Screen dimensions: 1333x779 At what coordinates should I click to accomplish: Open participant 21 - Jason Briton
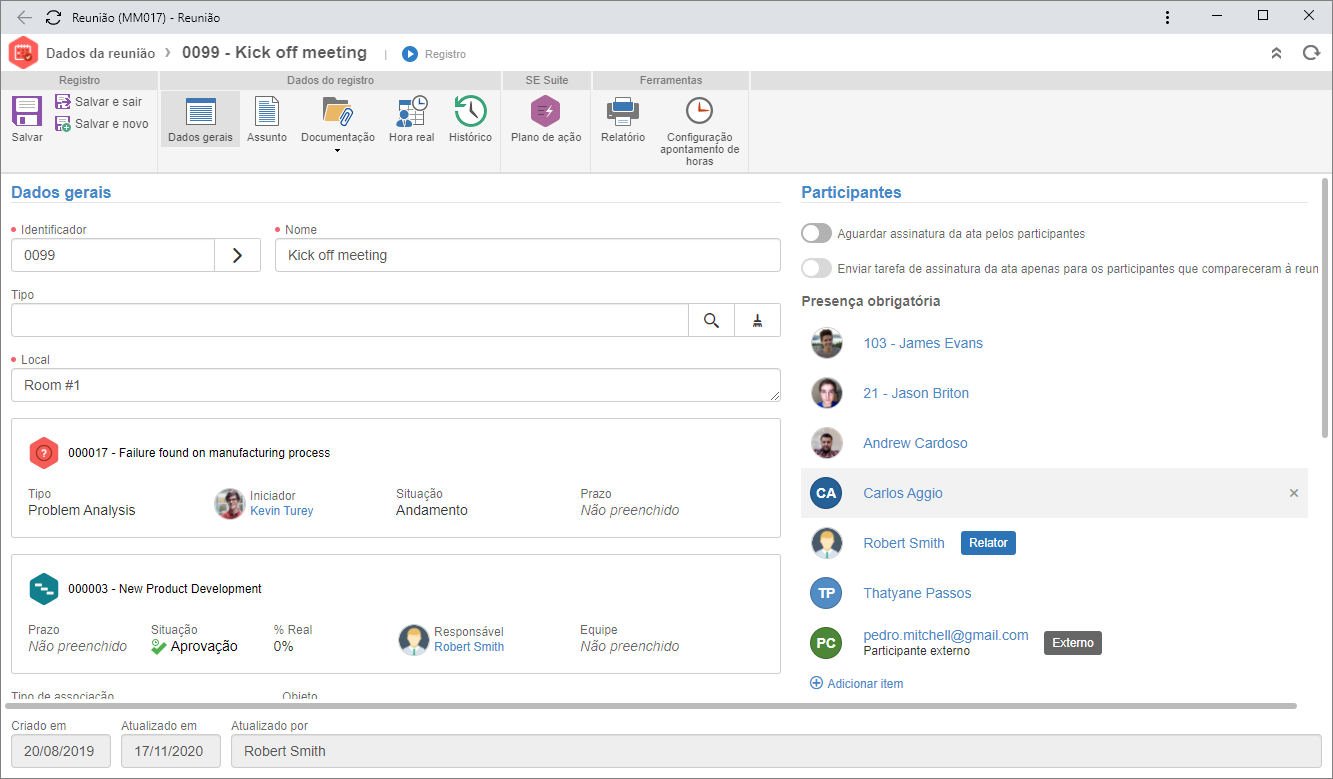[916, 393]
